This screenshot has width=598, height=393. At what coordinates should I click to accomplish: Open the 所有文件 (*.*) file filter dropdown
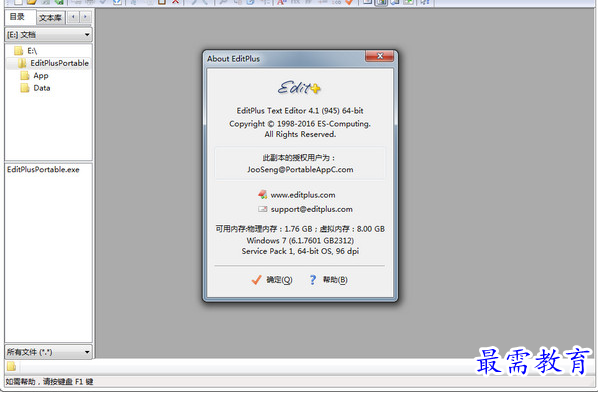point(48,352)
